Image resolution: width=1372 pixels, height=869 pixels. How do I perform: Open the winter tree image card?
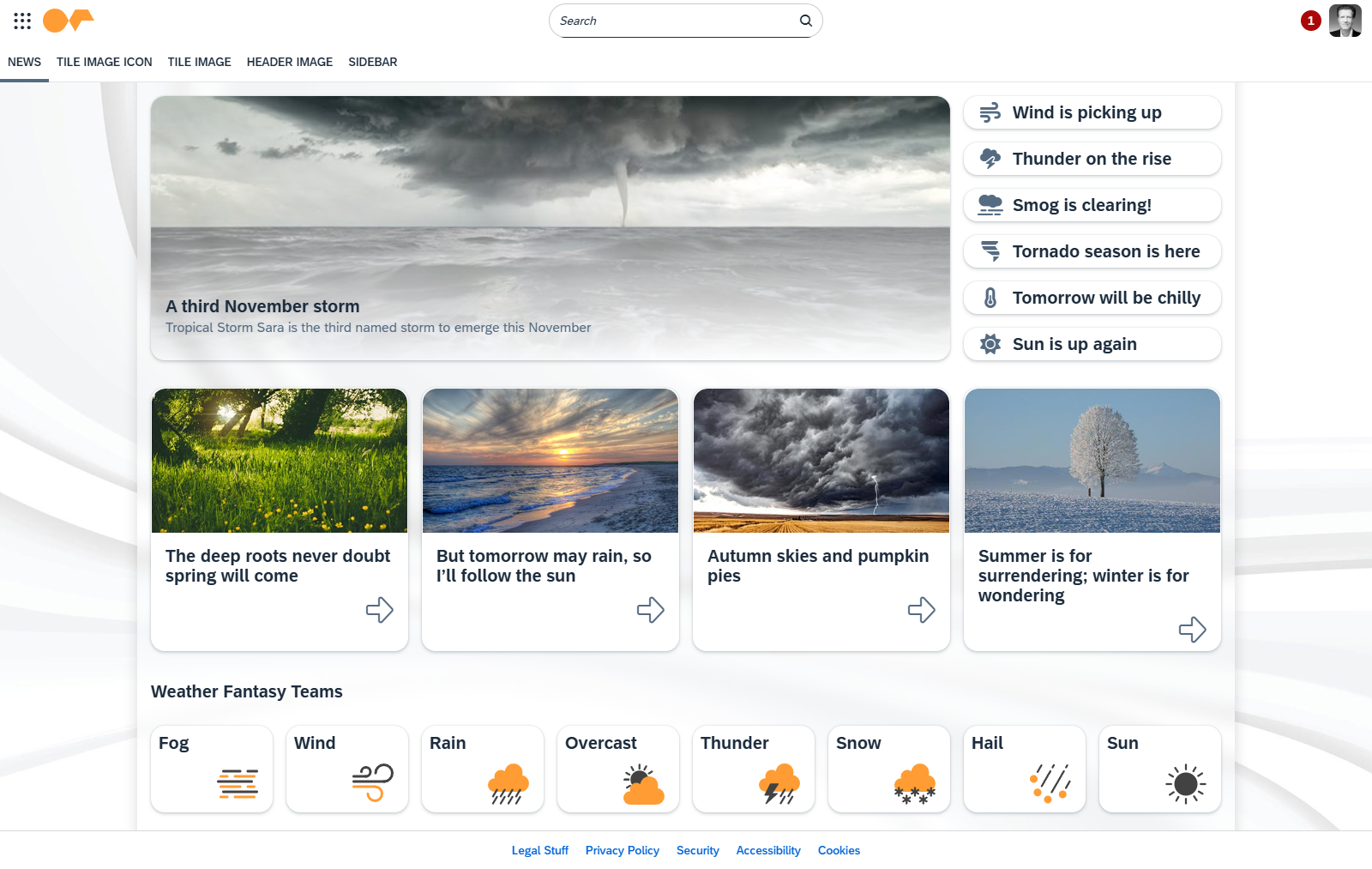pyautogui.click(x=1092, y=461)
